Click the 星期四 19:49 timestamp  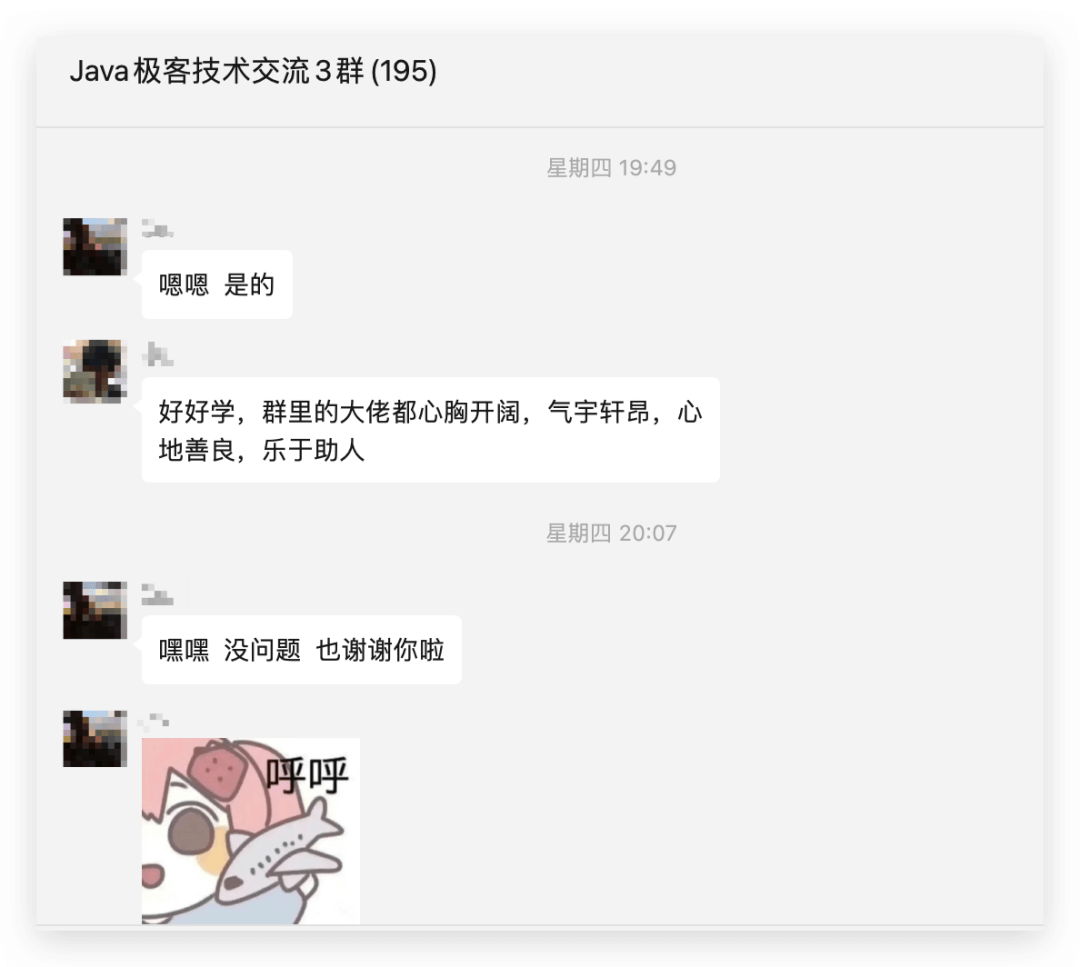point(612,167)
